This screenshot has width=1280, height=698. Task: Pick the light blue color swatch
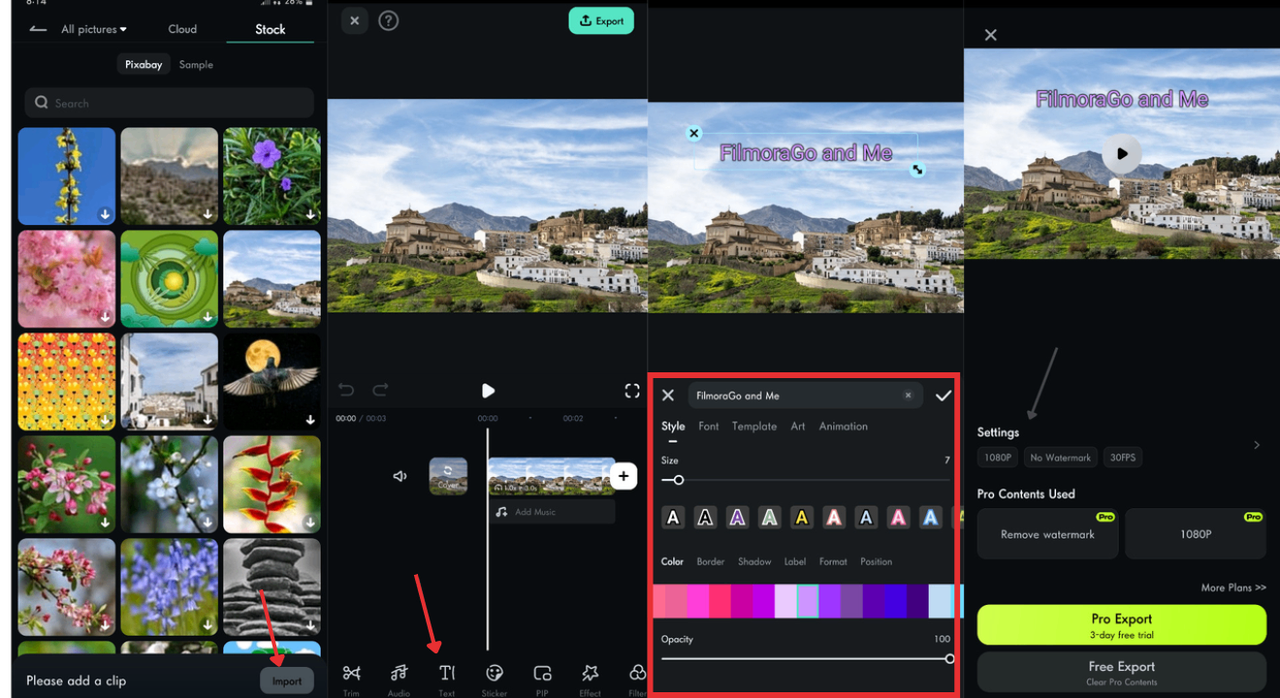pyautogui.click(x=940, y=601)
